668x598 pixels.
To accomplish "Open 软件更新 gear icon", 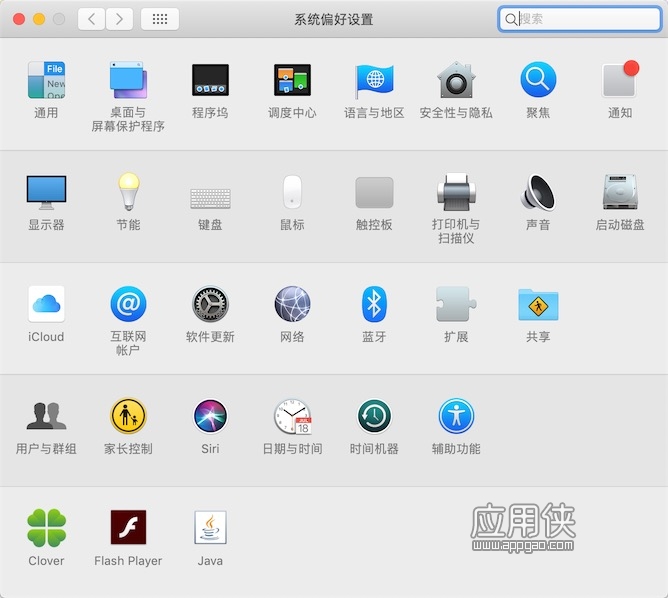I will point(210,304).
